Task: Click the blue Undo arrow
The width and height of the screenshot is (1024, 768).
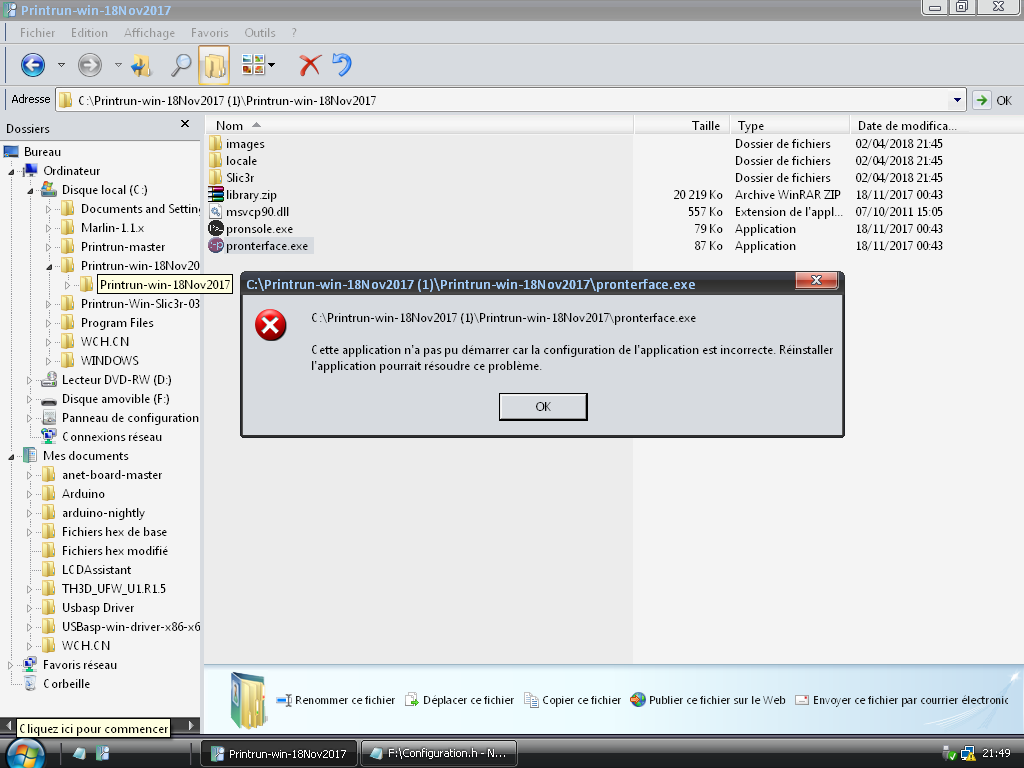Action: [342, 65]
